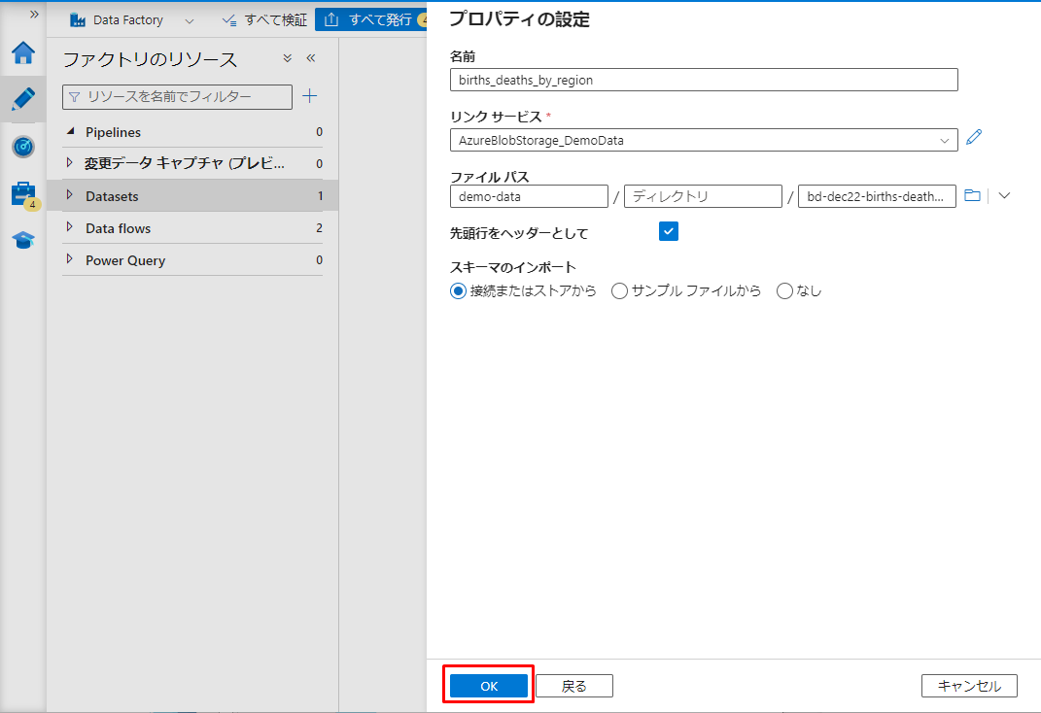This screenshot has width=1041, height=713.
Task: Open the Monitor gauge icon in sidebar
Action: tap(23, 147)
